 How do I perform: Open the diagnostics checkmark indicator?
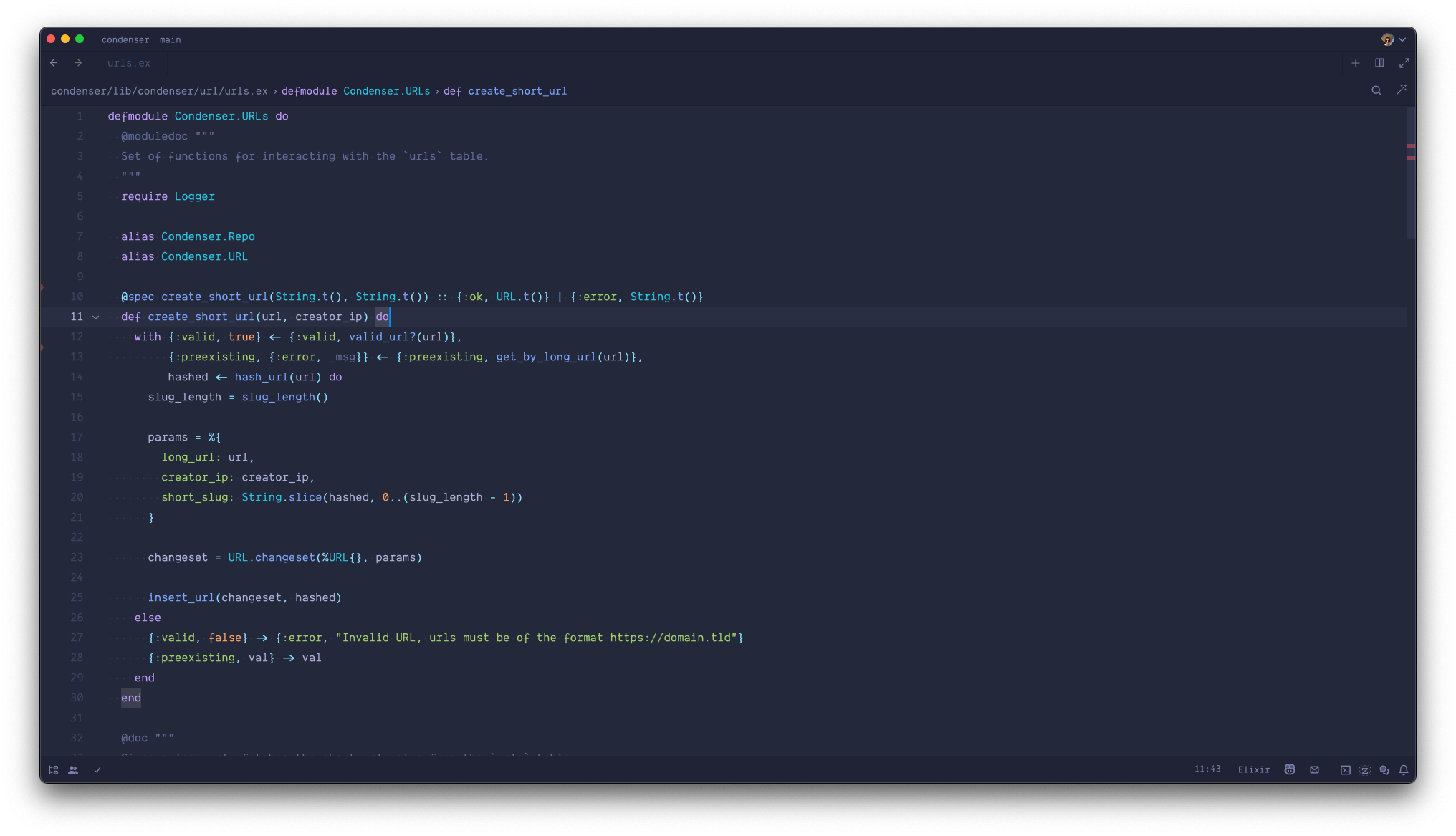click(x=97, y=770)
